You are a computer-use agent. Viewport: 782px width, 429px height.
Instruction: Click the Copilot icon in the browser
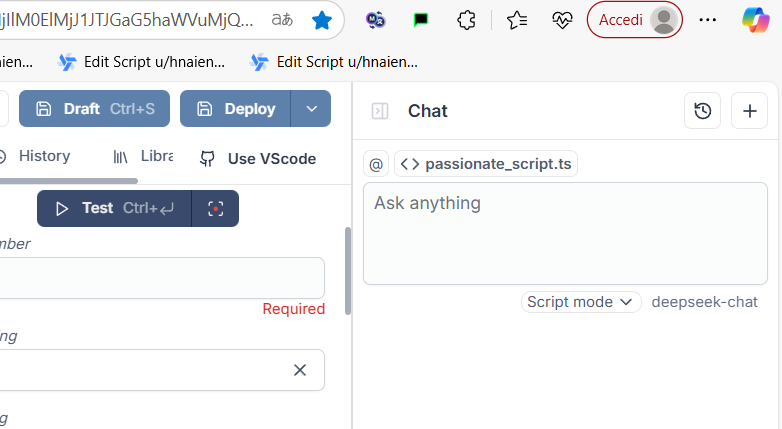pos(756,20)
